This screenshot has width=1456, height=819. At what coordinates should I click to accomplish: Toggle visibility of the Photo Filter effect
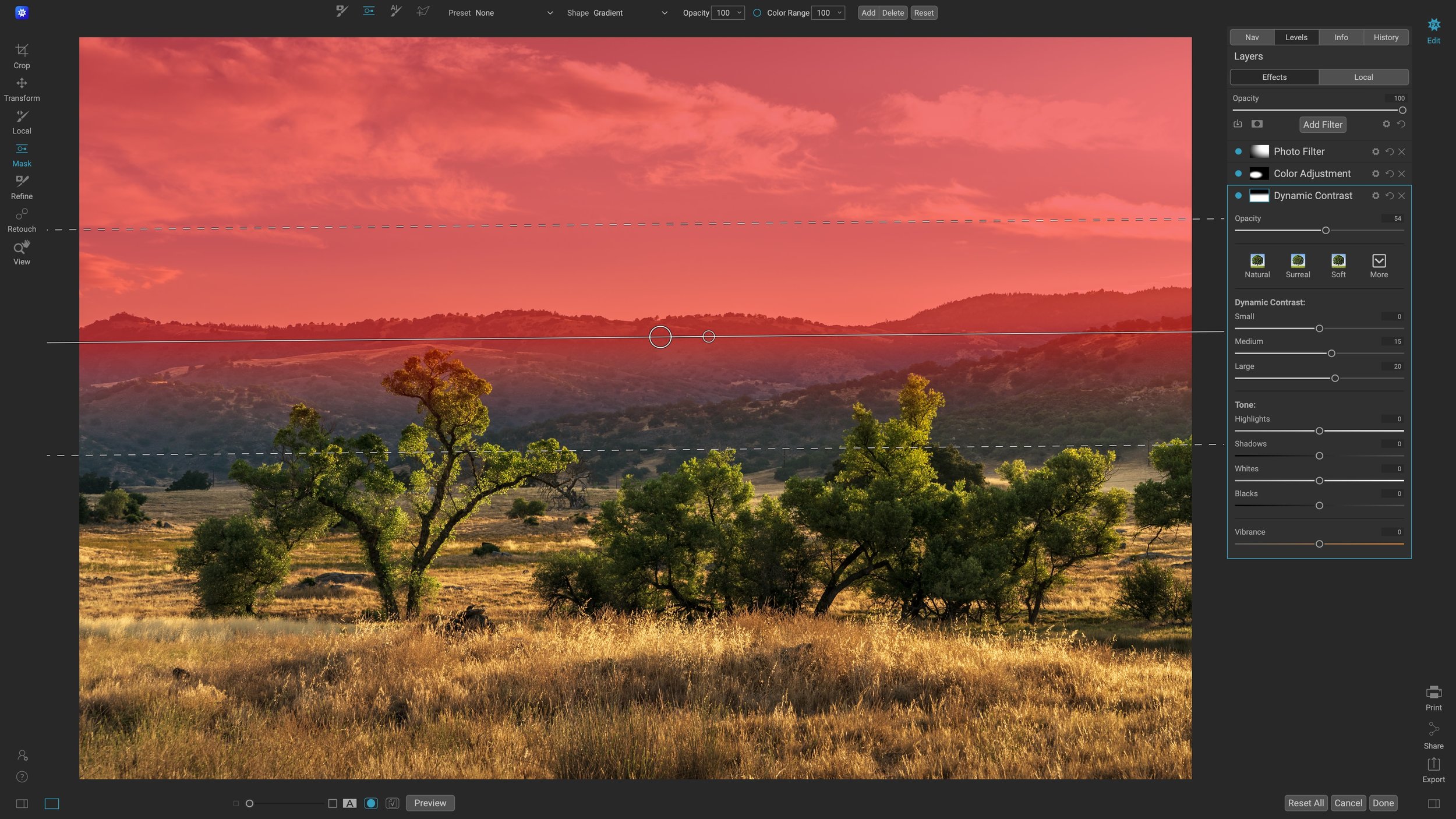point(1238,151)
